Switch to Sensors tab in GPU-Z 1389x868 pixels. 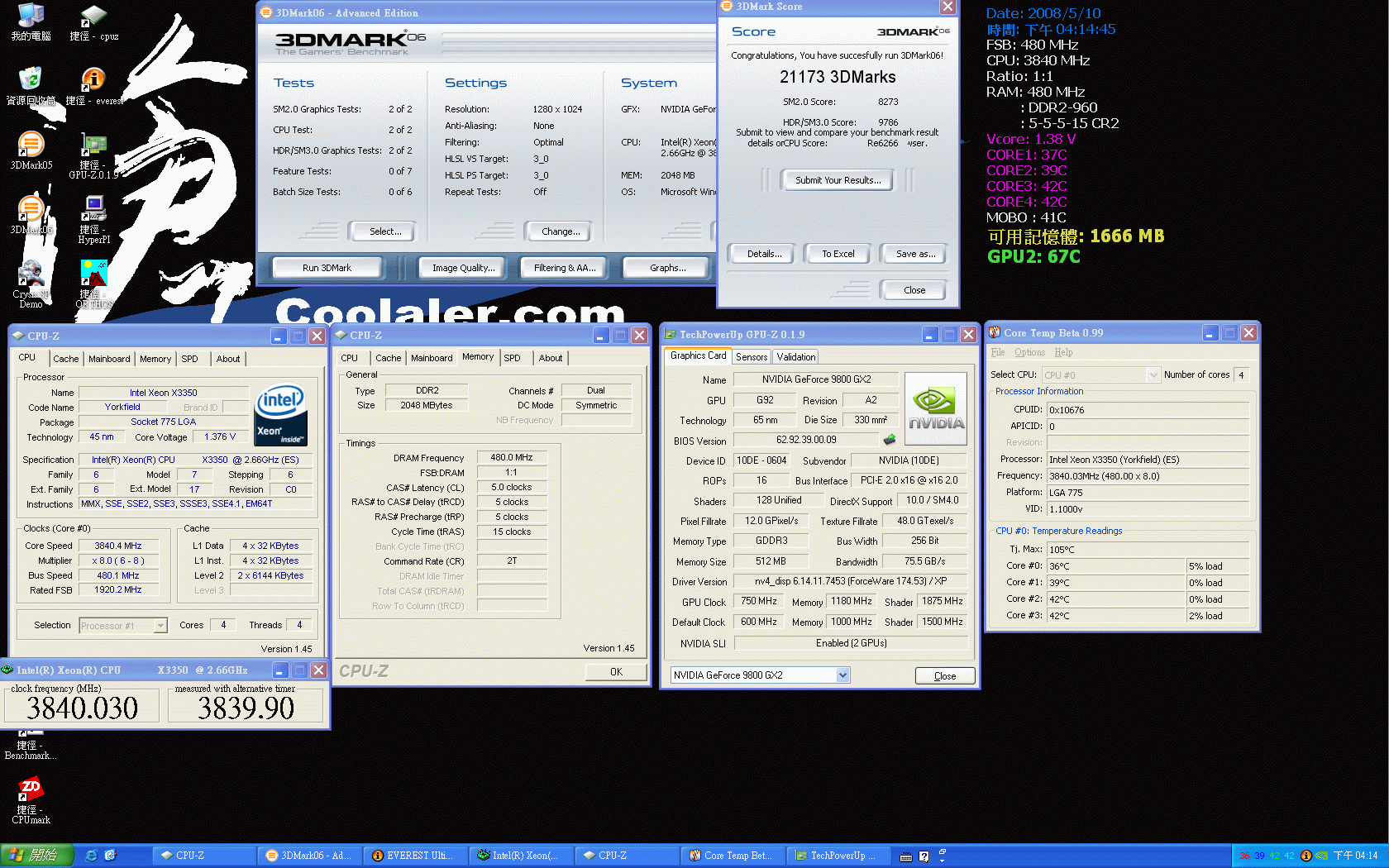tap(752, 357)
